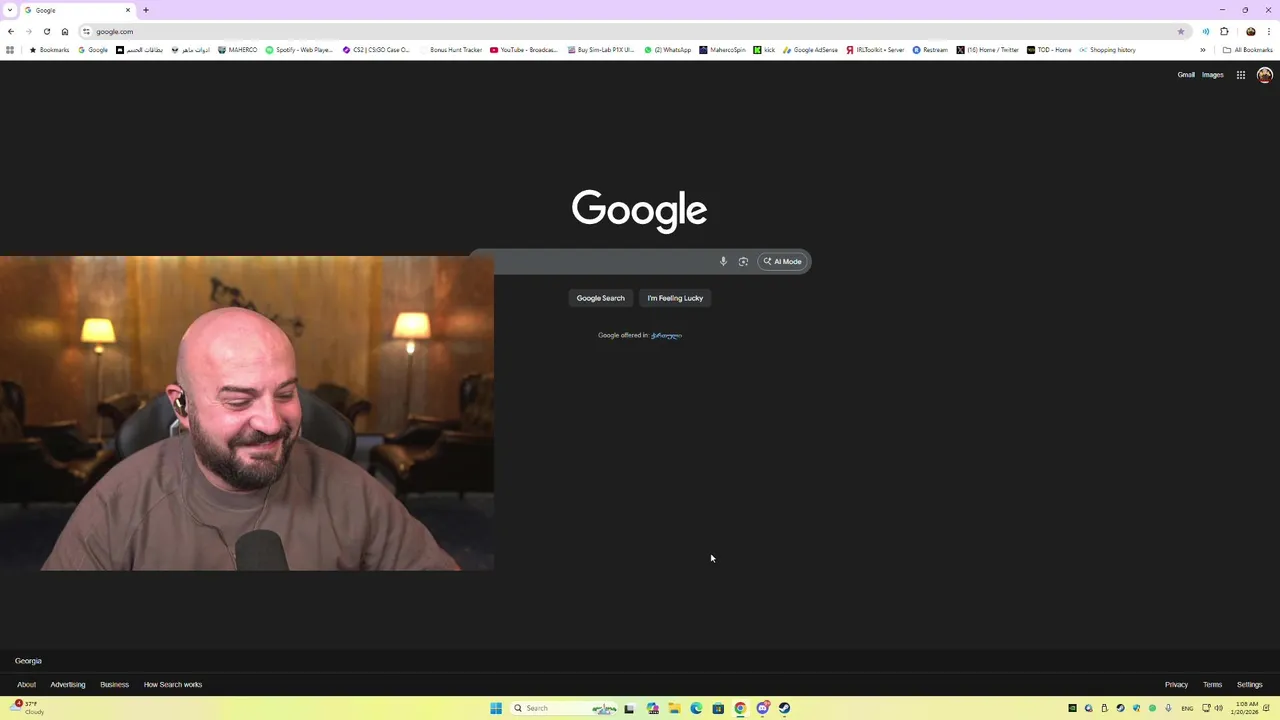
Task: Open the About footer link
Action: pos(27,685)
